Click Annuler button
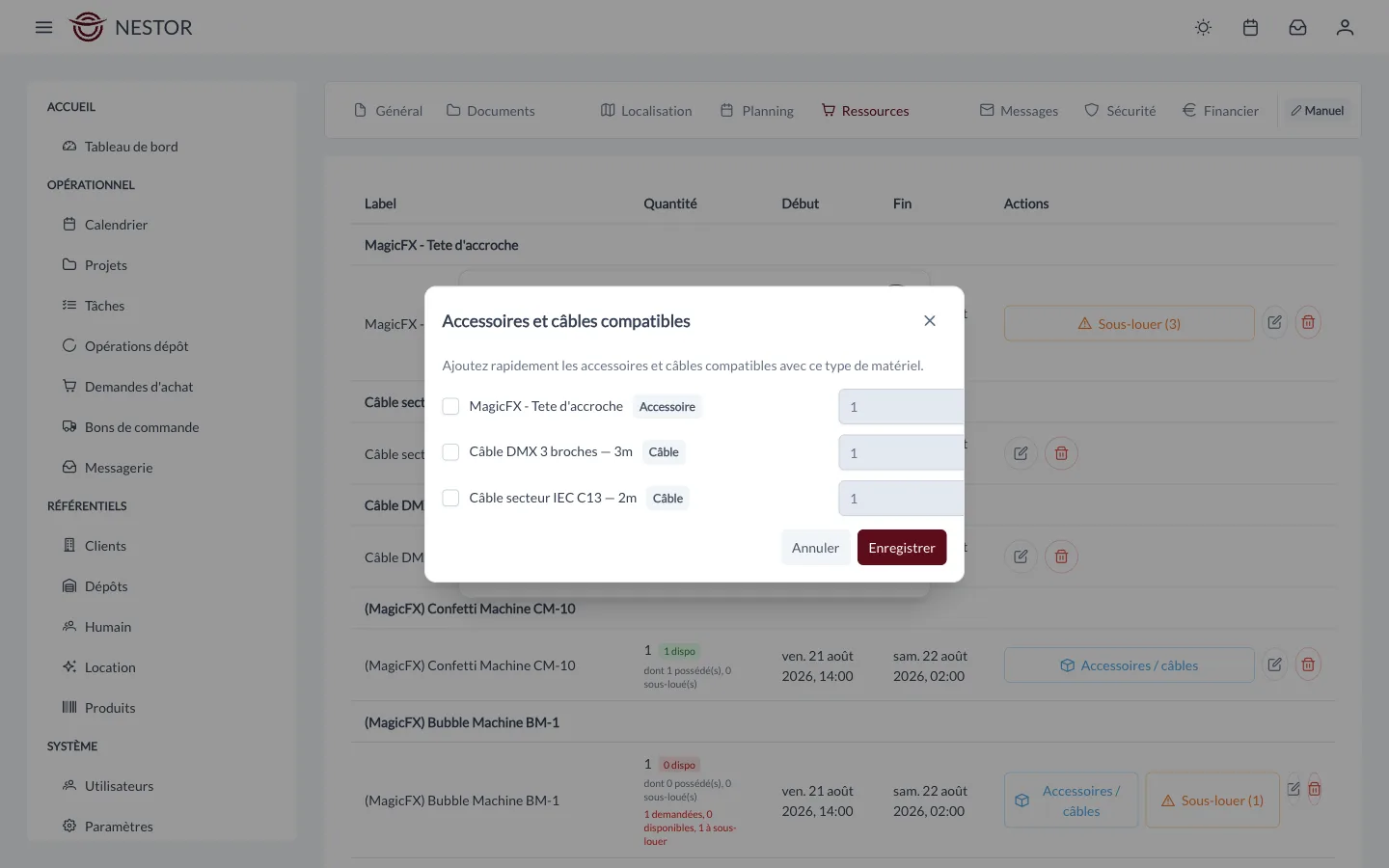 (815, 548)
